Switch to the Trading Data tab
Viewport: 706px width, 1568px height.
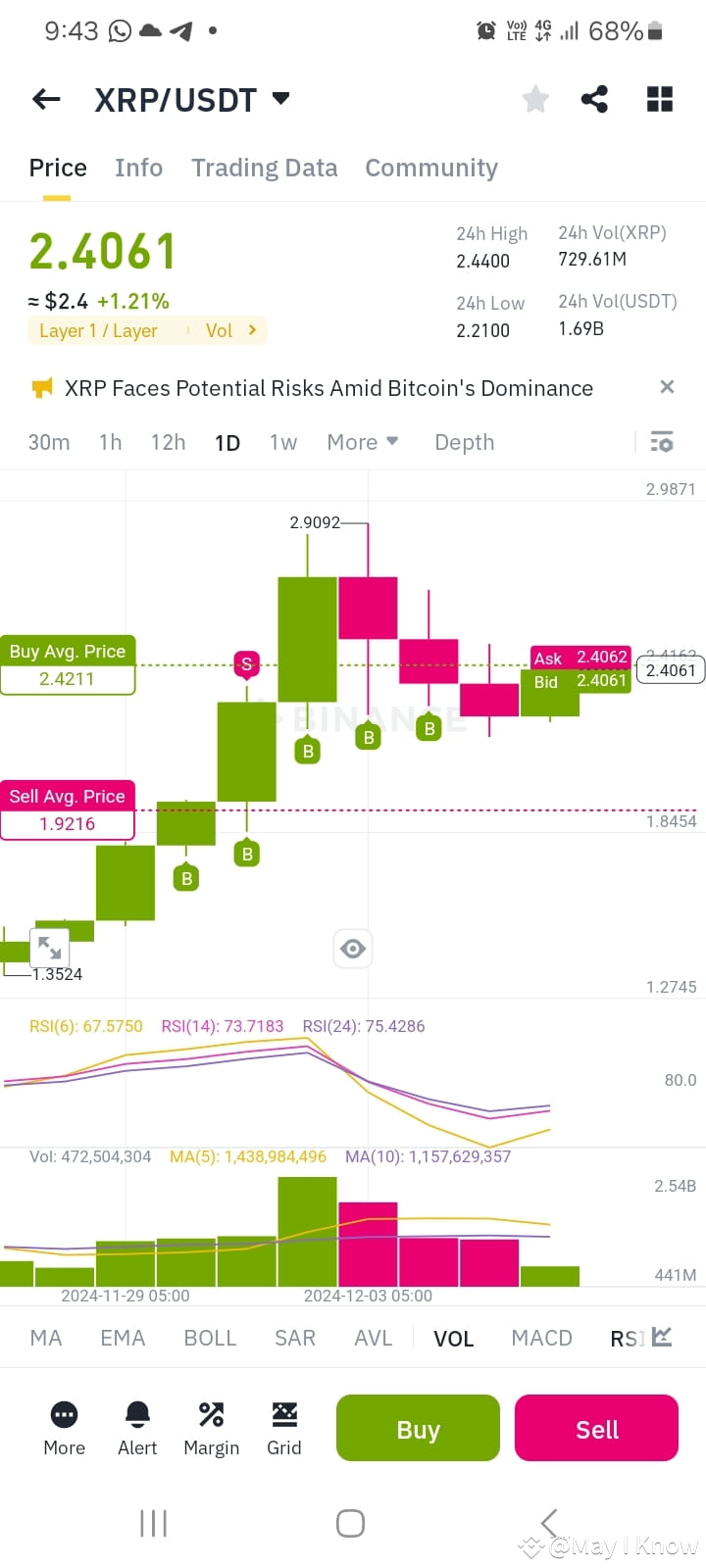[x=264, y=168]
